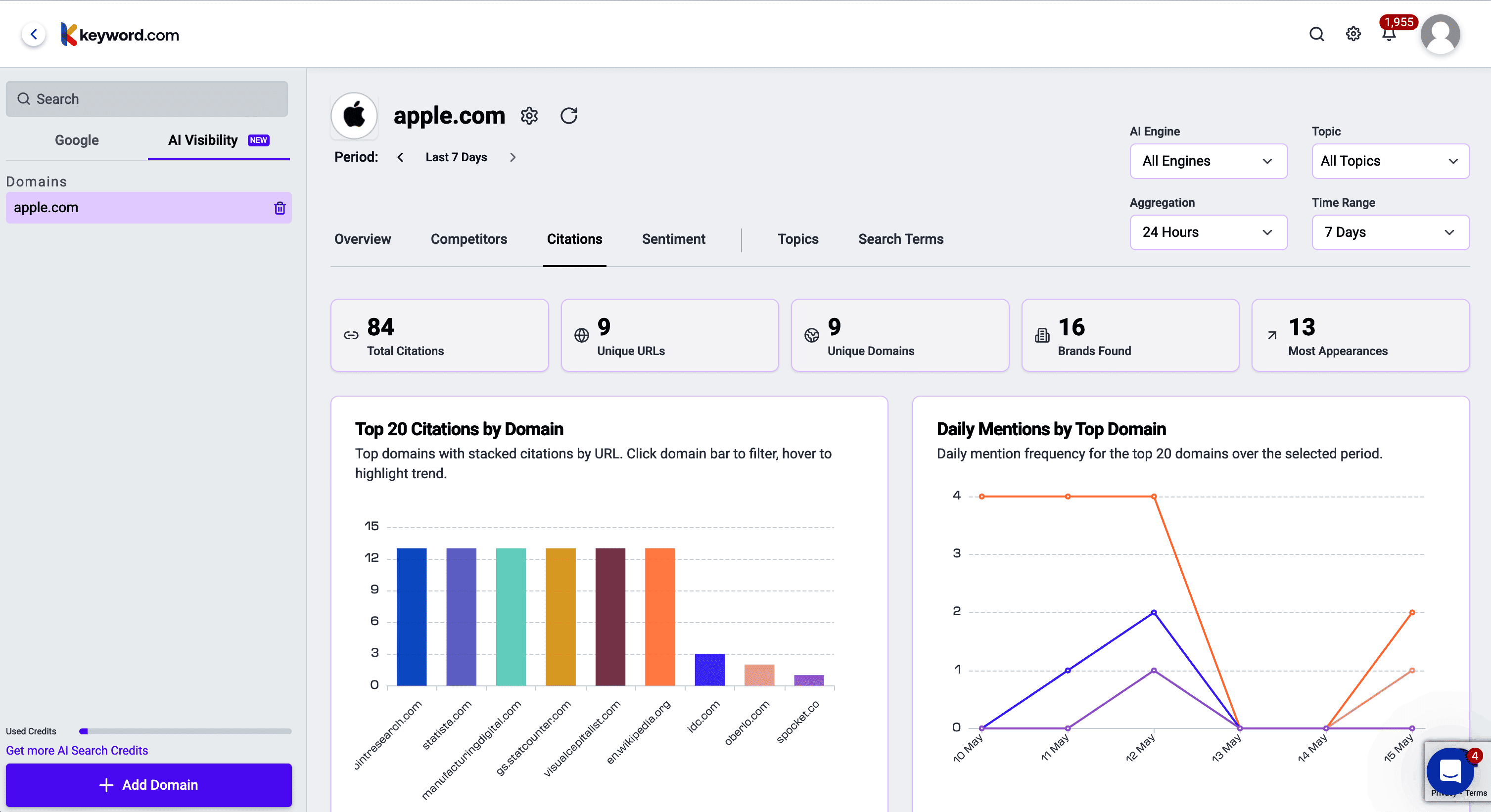1491x812 pixels.
Task: Open the search magnifier in top bar
Action: click(x=1316, y=34)
